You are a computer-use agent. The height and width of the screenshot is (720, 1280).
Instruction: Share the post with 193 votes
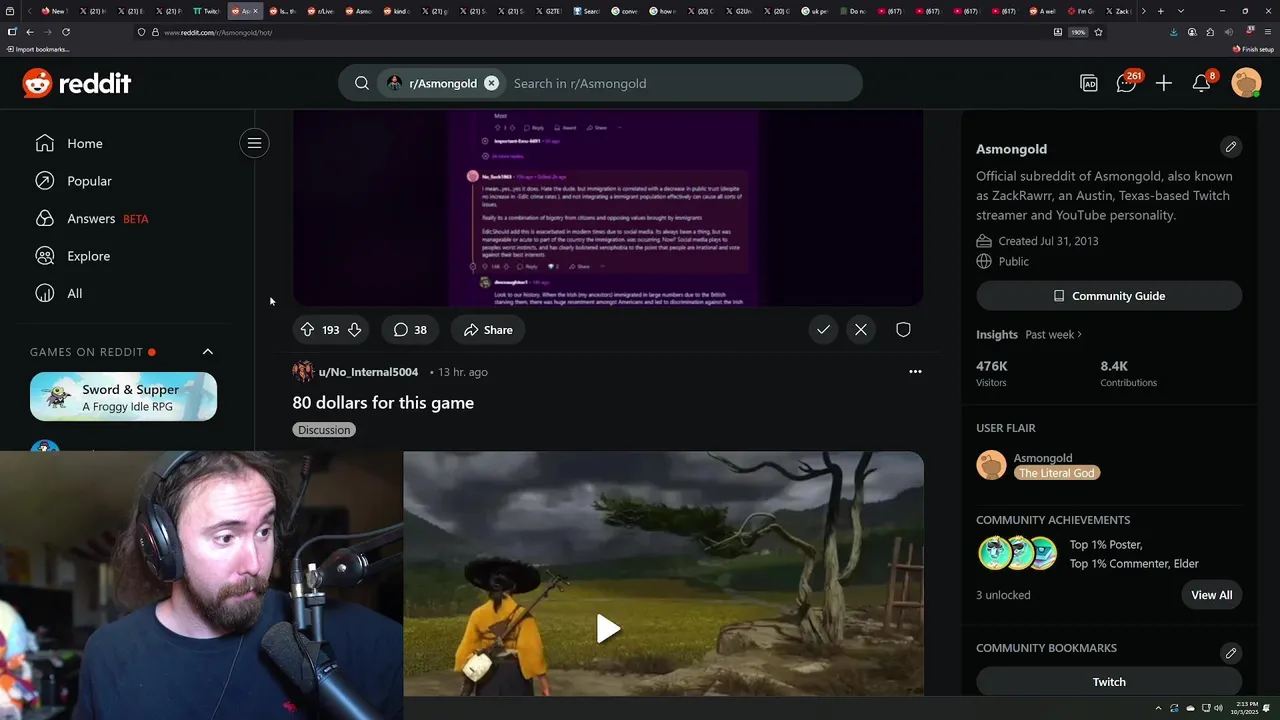[488, 330]
